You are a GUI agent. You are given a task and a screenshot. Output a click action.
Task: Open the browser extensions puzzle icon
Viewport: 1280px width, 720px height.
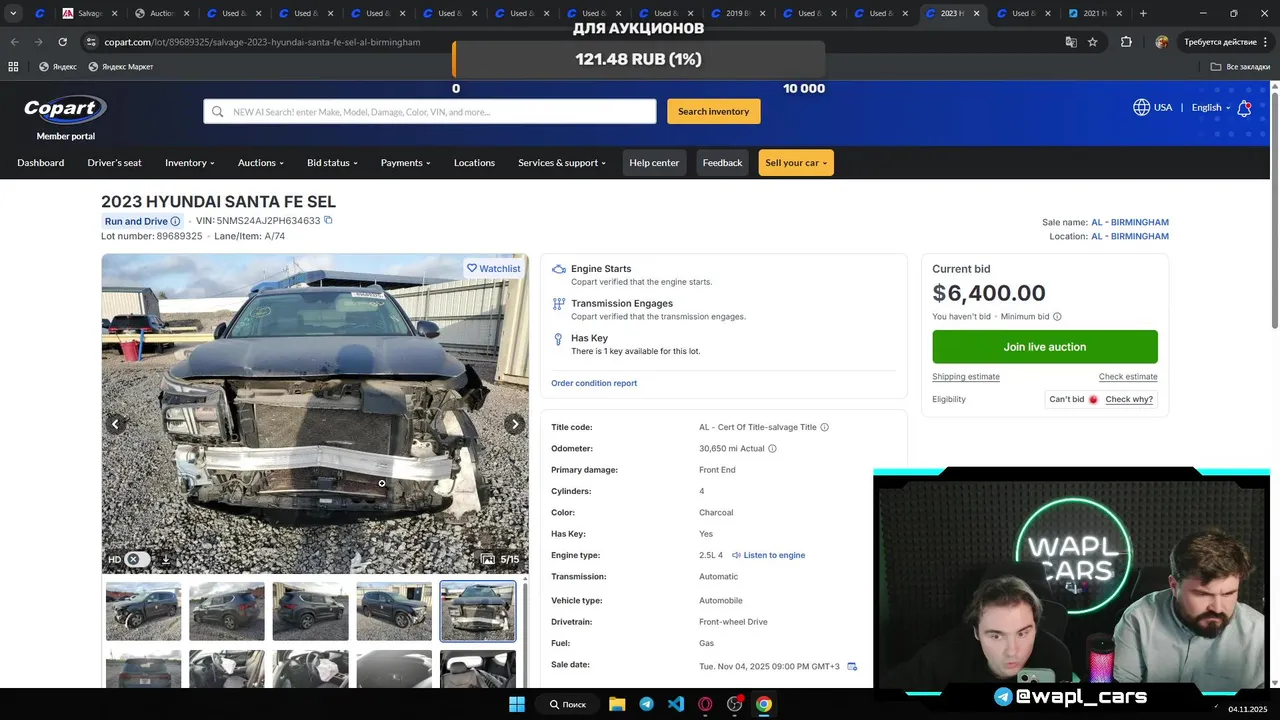[1126, 42]
